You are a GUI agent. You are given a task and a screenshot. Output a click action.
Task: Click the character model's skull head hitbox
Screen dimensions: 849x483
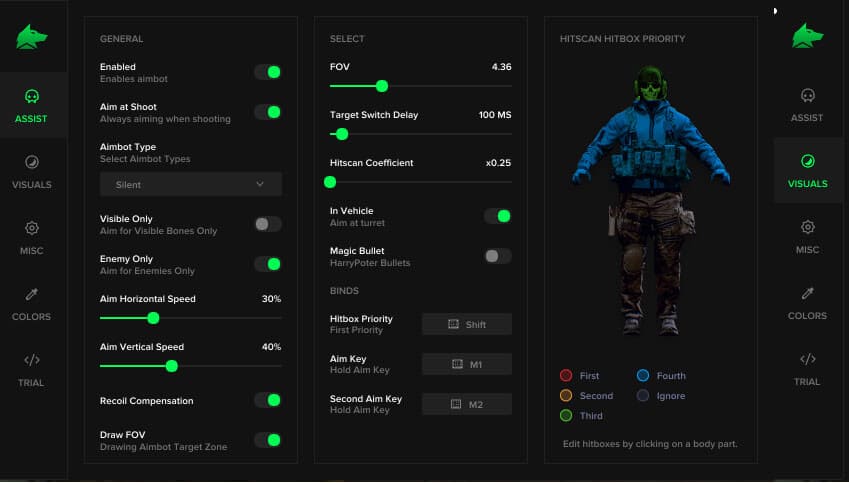pos(650,82)
